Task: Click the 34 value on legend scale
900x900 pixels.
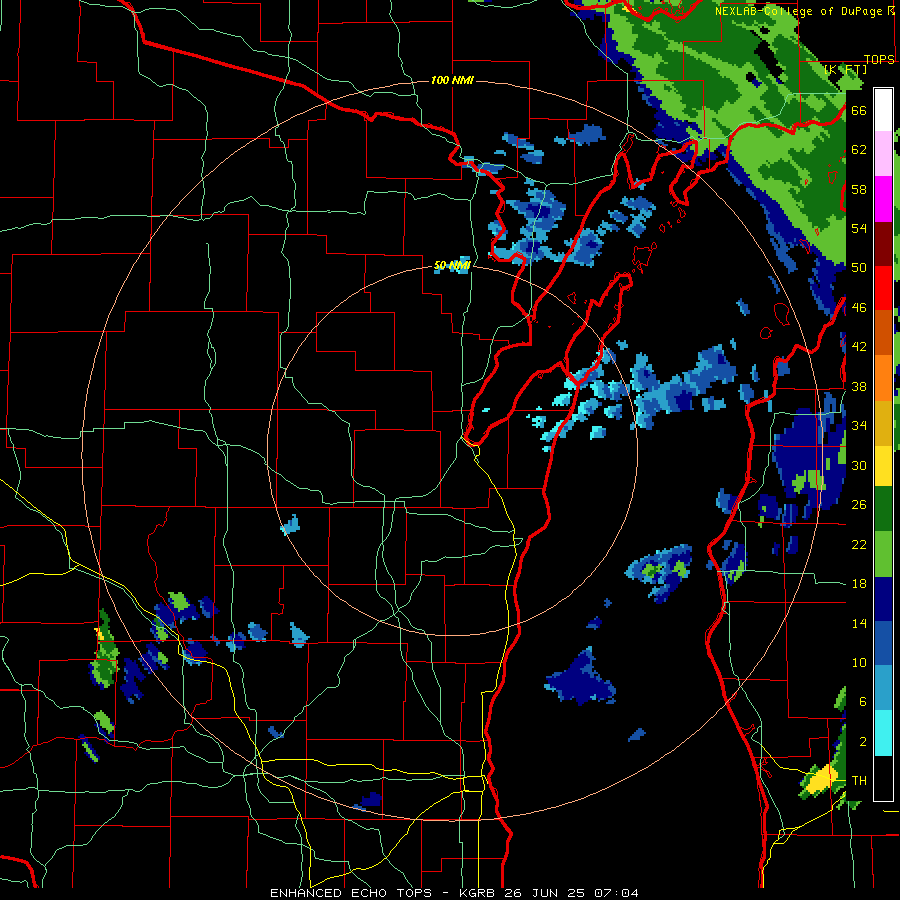Action: coord(859,426)
